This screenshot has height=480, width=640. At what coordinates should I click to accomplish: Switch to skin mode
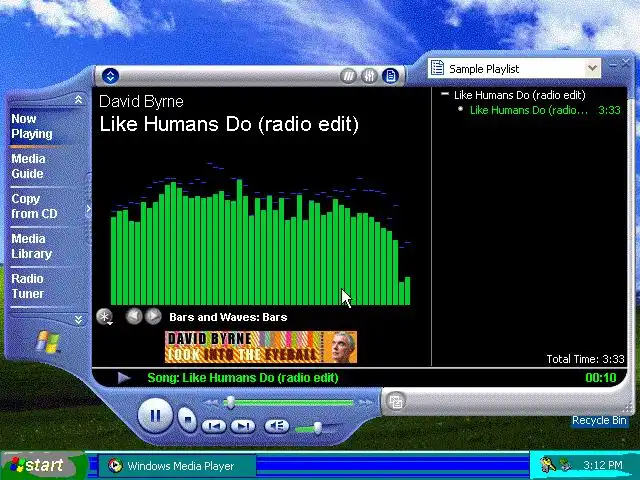(396, 402)
